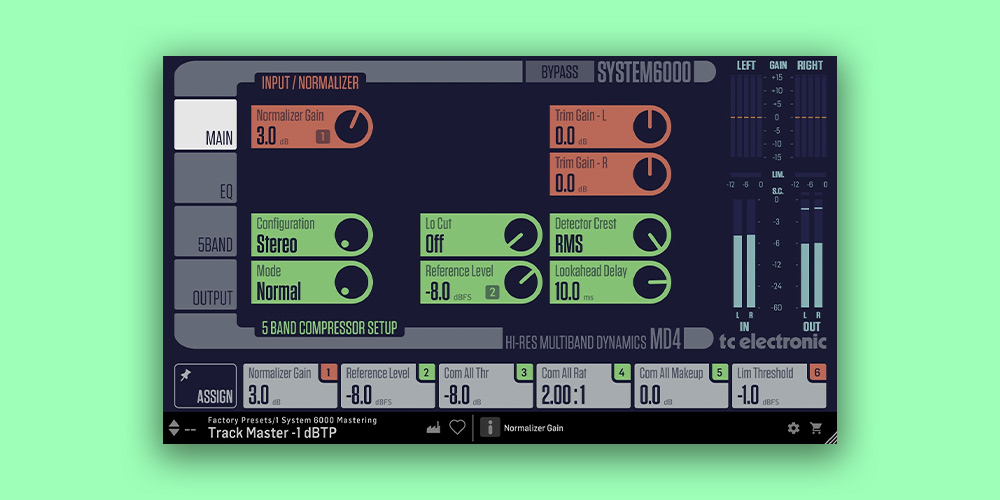1000x500 pixels.
Task: Select the Com All Rat assign slot
Action: tap(582, 386)
